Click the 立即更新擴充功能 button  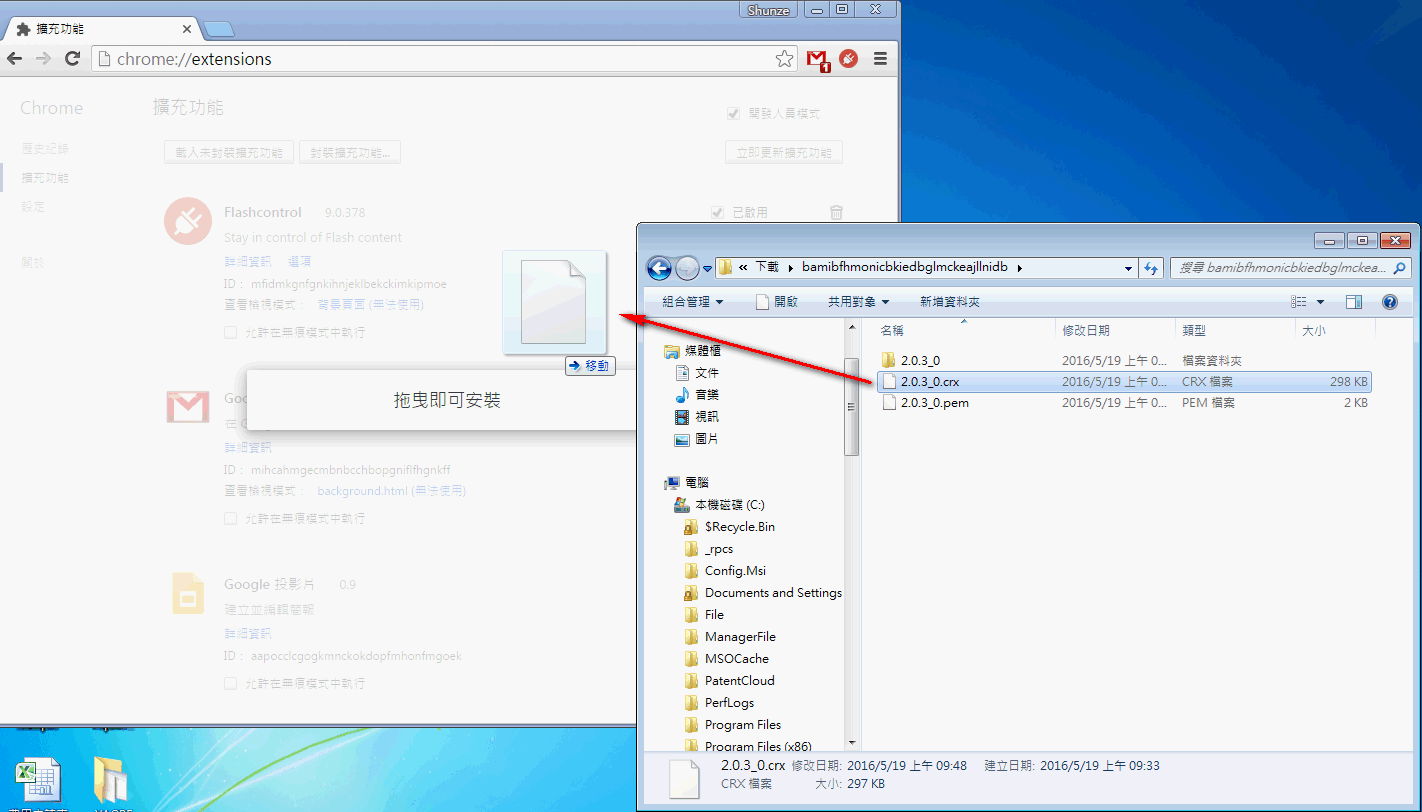point(784,153)
